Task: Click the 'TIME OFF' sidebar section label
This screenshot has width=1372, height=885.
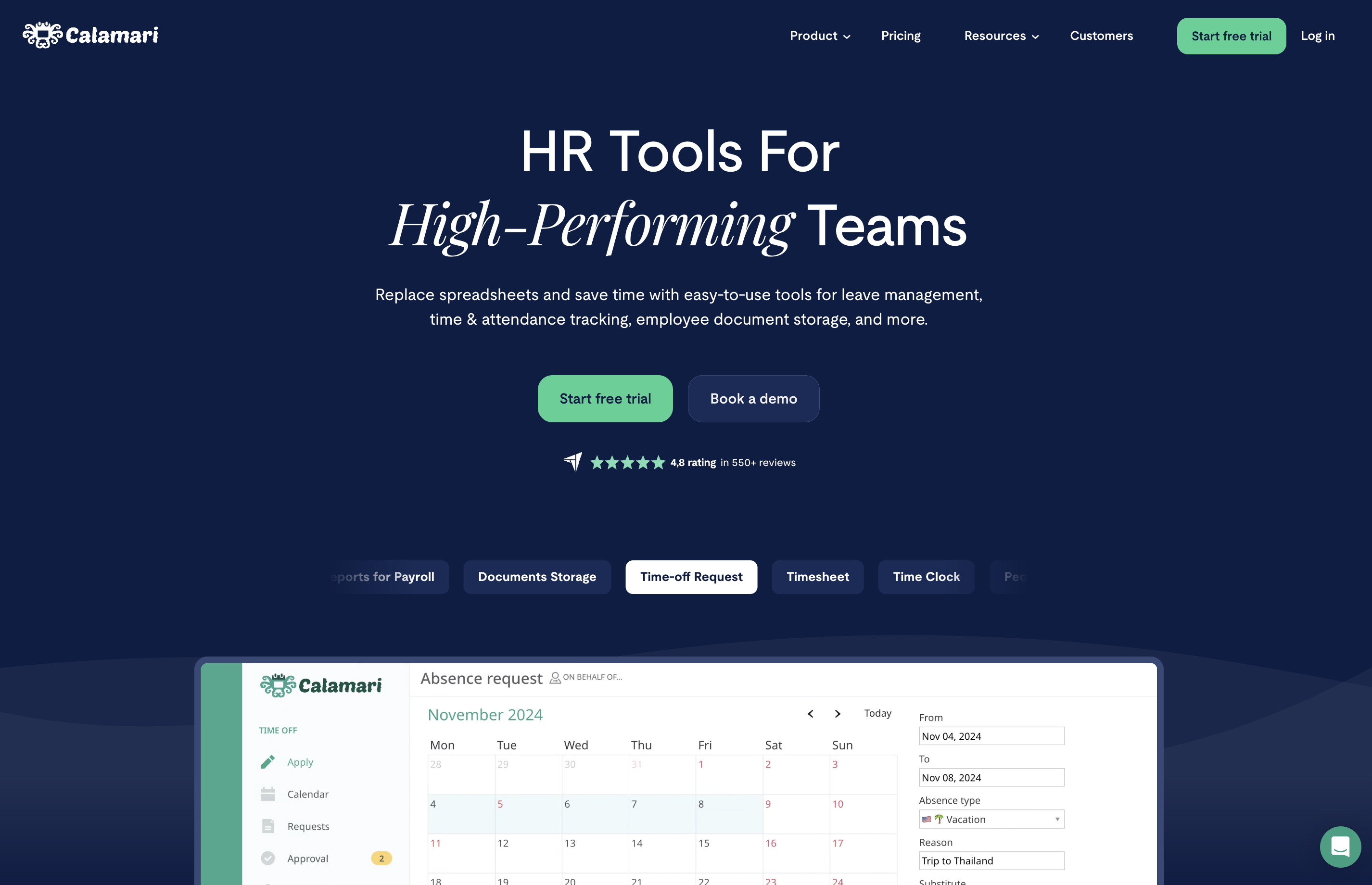Action: (278, 730)
